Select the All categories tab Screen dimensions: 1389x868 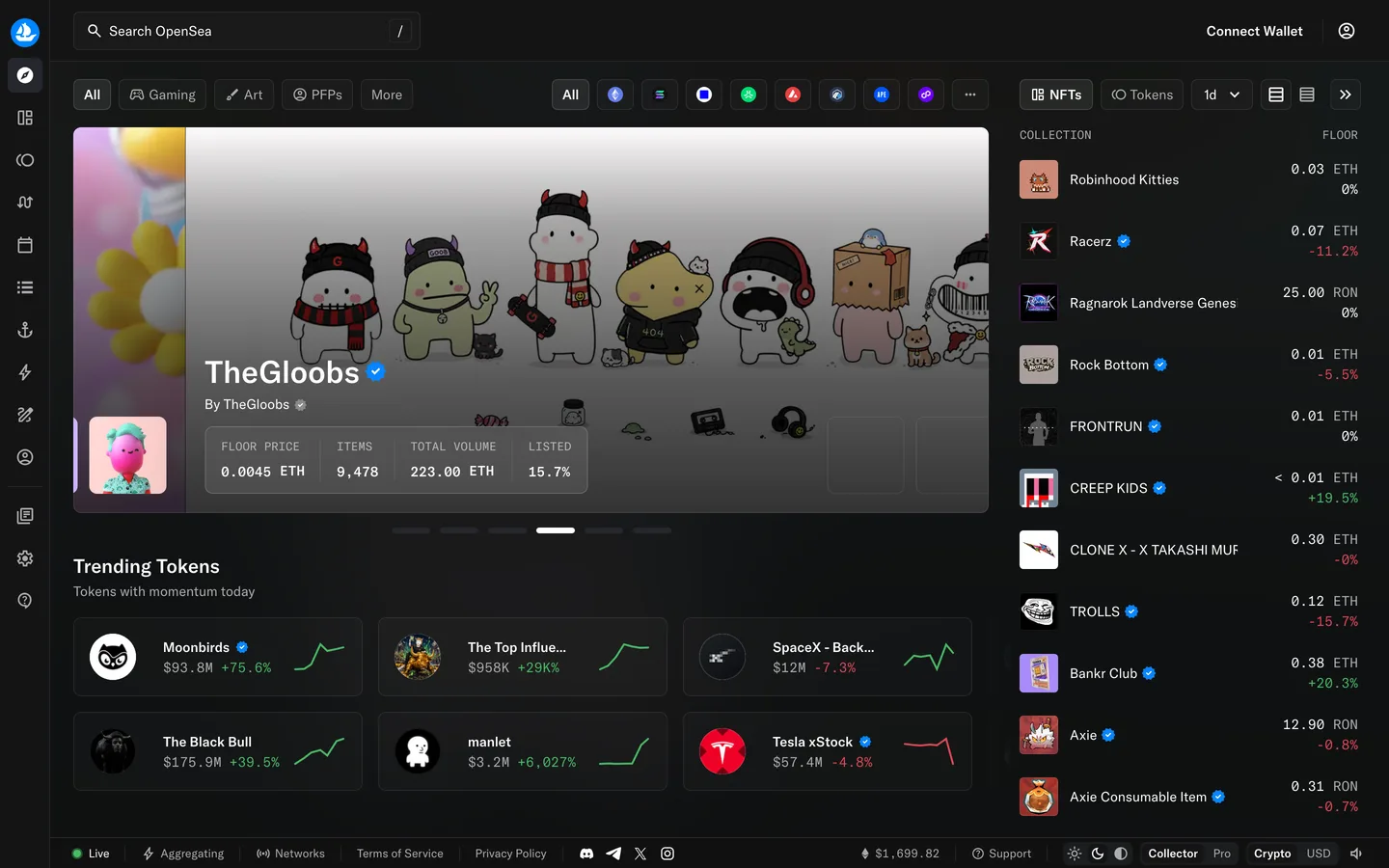coord(92,95)
